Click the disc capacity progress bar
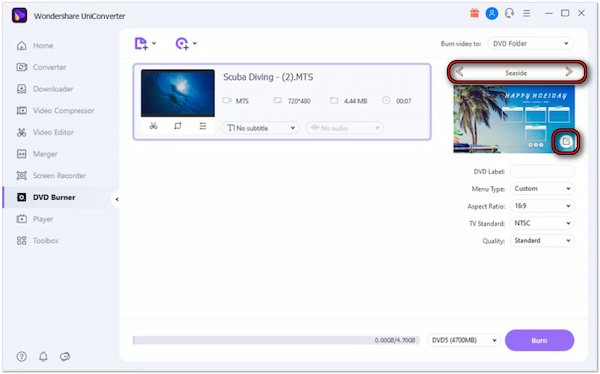Viewport: 600px width, 374px height. tap(276, 340)
